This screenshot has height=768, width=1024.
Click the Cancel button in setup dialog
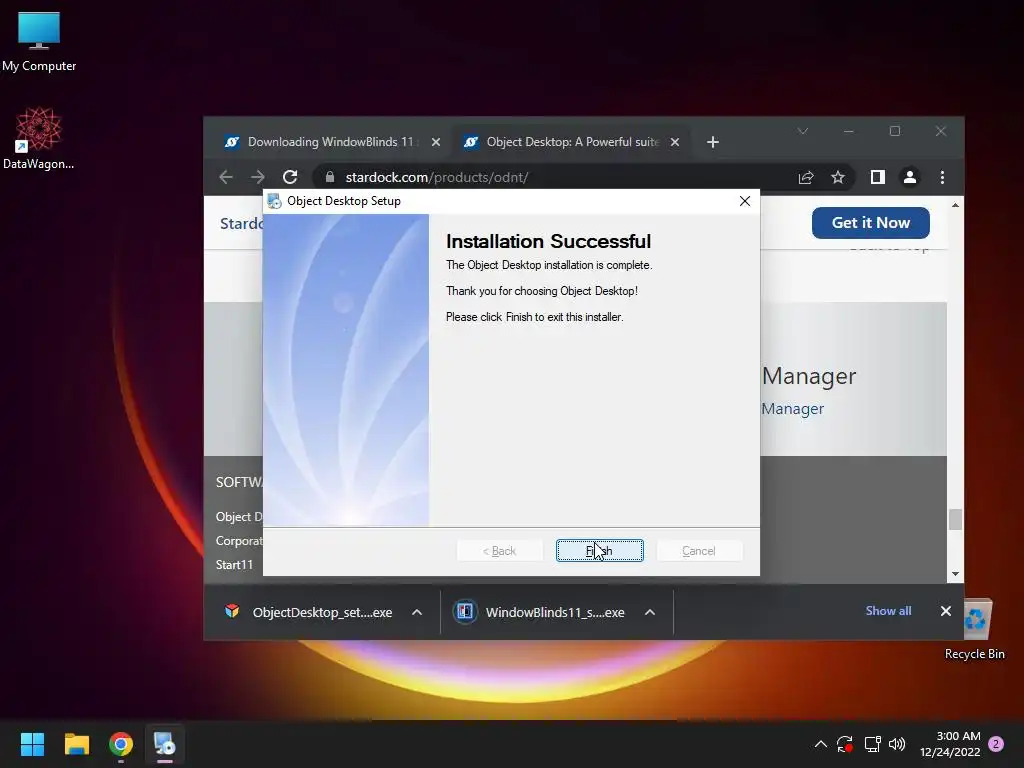[699, 551]
